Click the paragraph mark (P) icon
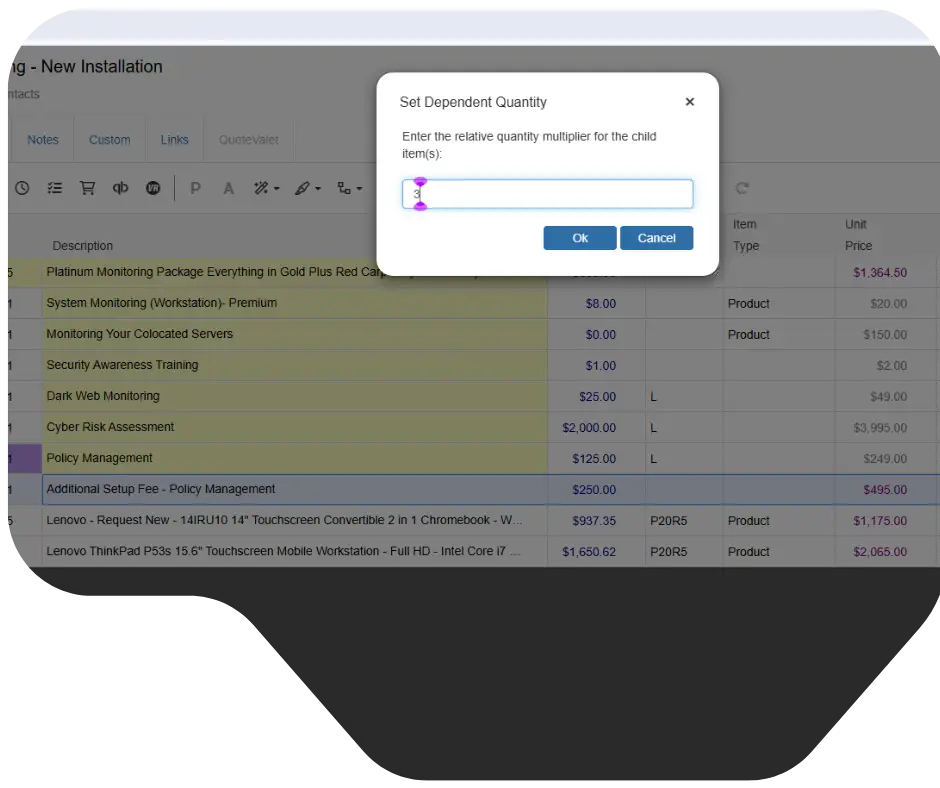 (196, 188)
